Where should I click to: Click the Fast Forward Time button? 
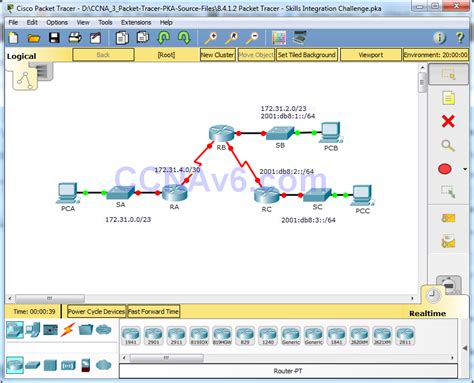[153, 311]
